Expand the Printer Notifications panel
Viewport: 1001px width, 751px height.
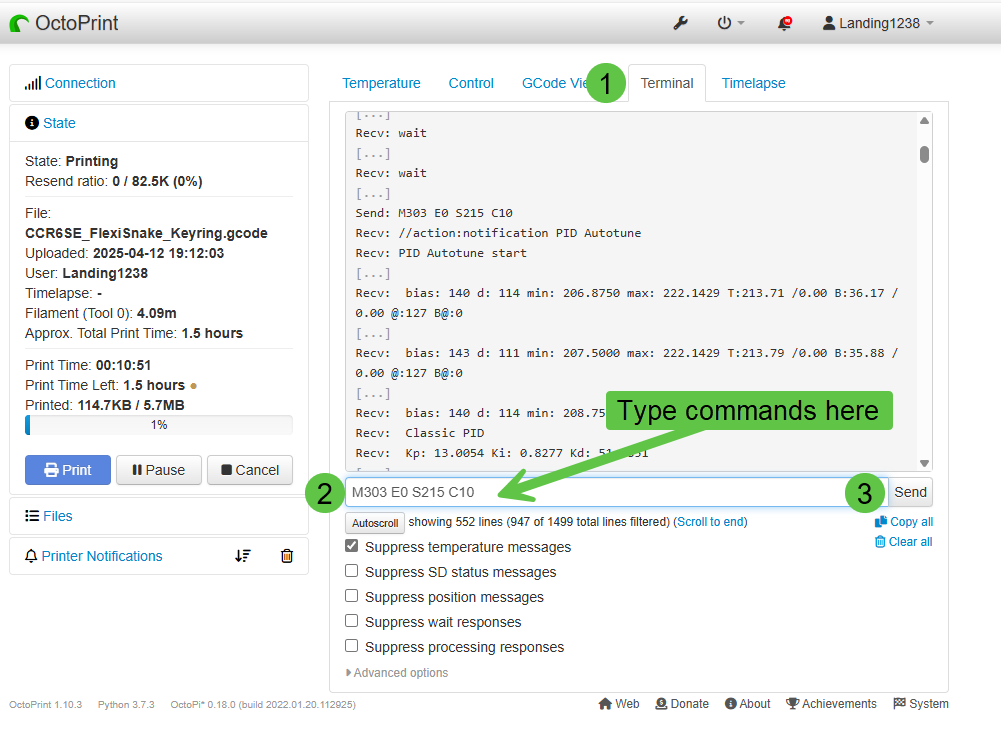102,556
